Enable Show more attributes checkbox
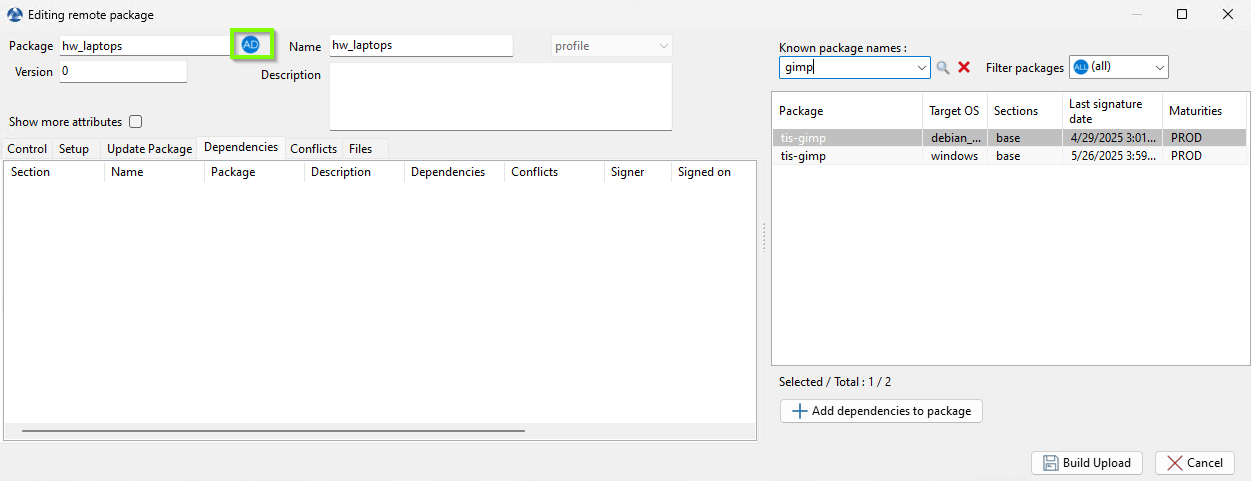 click(x=136, y=122)
